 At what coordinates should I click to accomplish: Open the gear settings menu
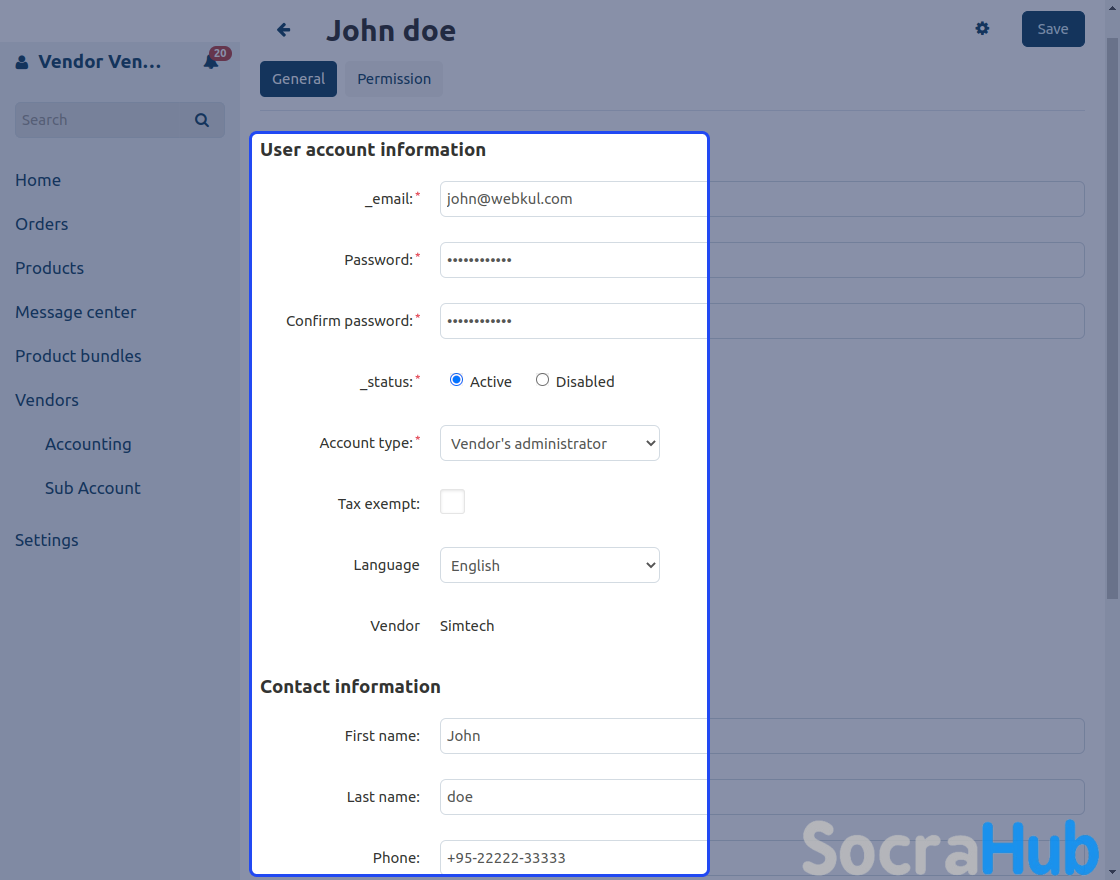coord(982,29)
